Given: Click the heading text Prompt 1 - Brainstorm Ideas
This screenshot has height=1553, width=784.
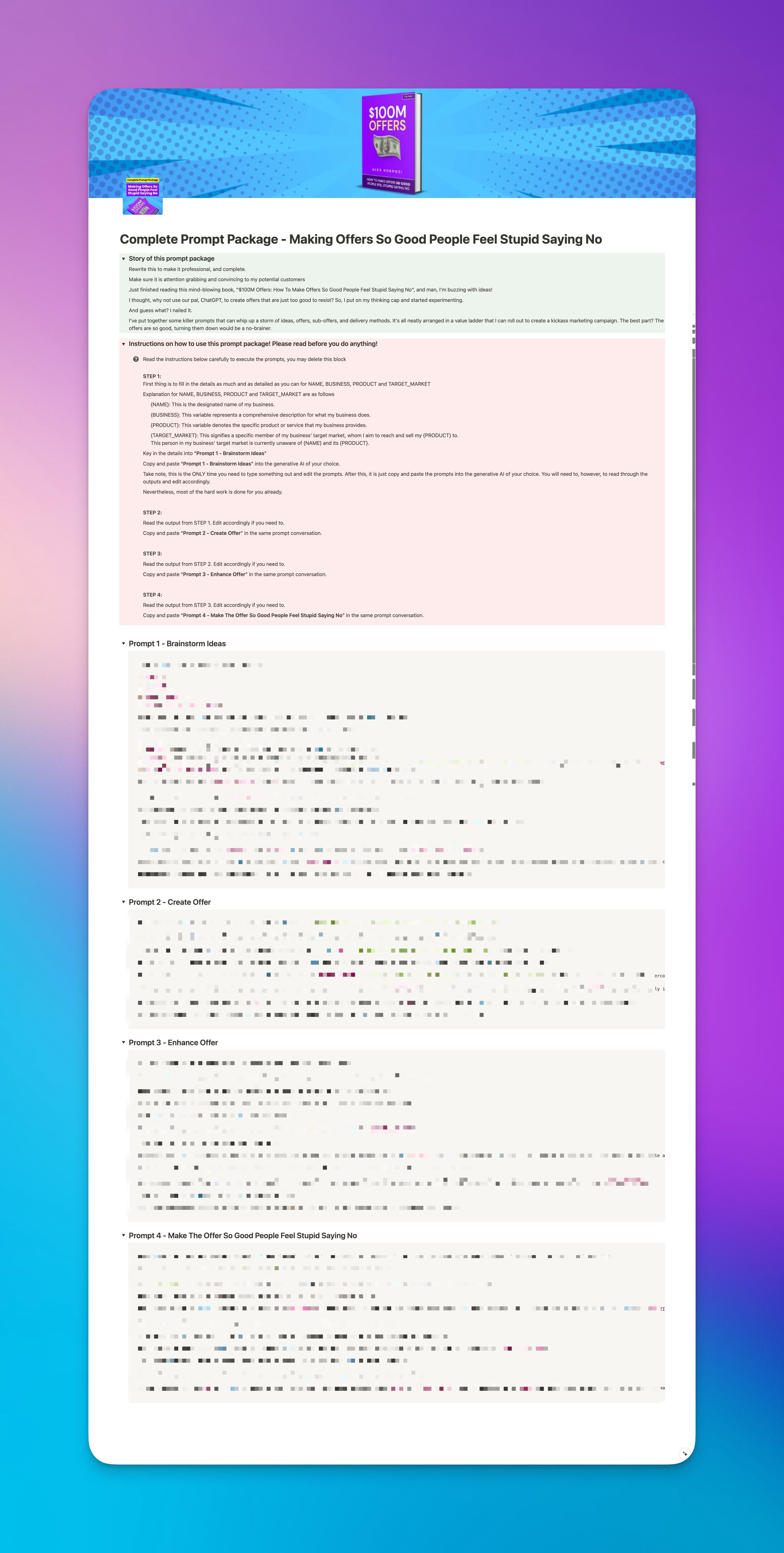Looking at the screenshot, I should (177, 644).
